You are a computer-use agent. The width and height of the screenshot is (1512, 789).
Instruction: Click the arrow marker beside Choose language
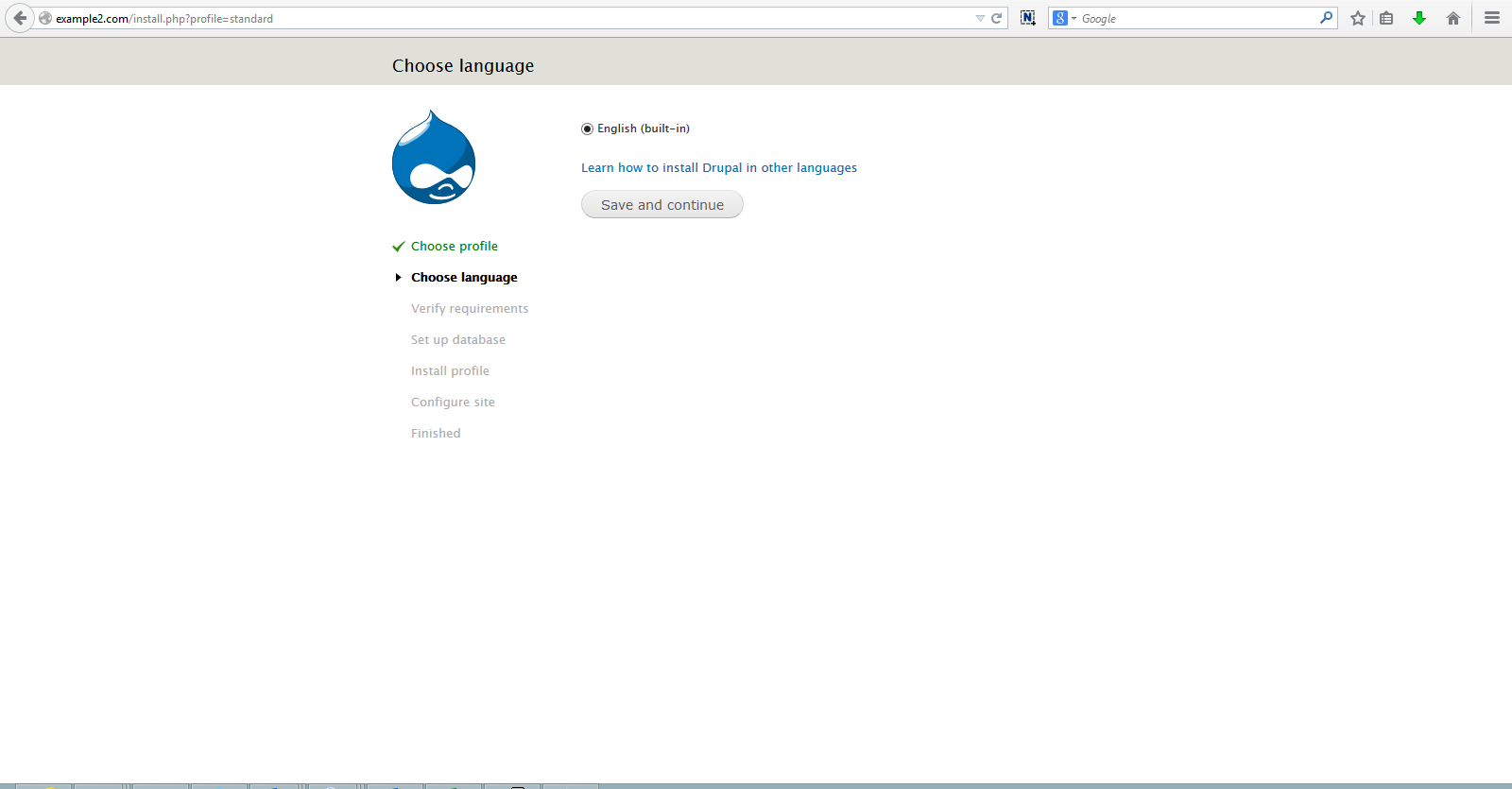coord(399,278)
